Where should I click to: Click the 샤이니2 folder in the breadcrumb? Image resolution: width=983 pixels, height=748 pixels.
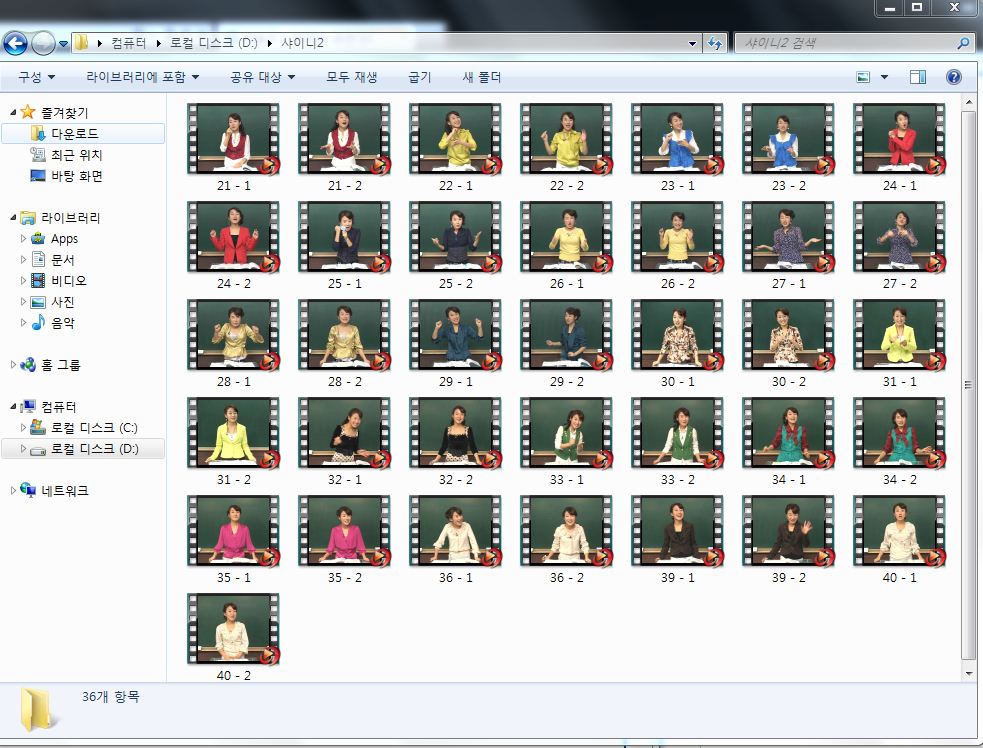(302, 43)
